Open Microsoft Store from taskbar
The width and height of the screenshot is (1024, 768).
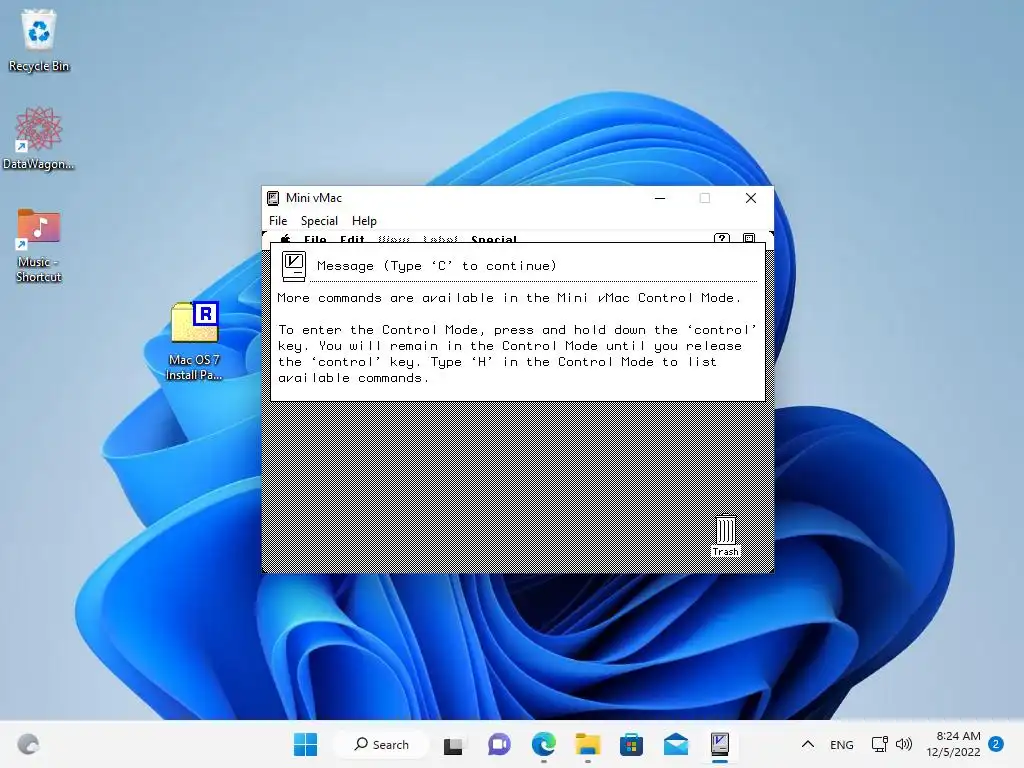[632, 744]
